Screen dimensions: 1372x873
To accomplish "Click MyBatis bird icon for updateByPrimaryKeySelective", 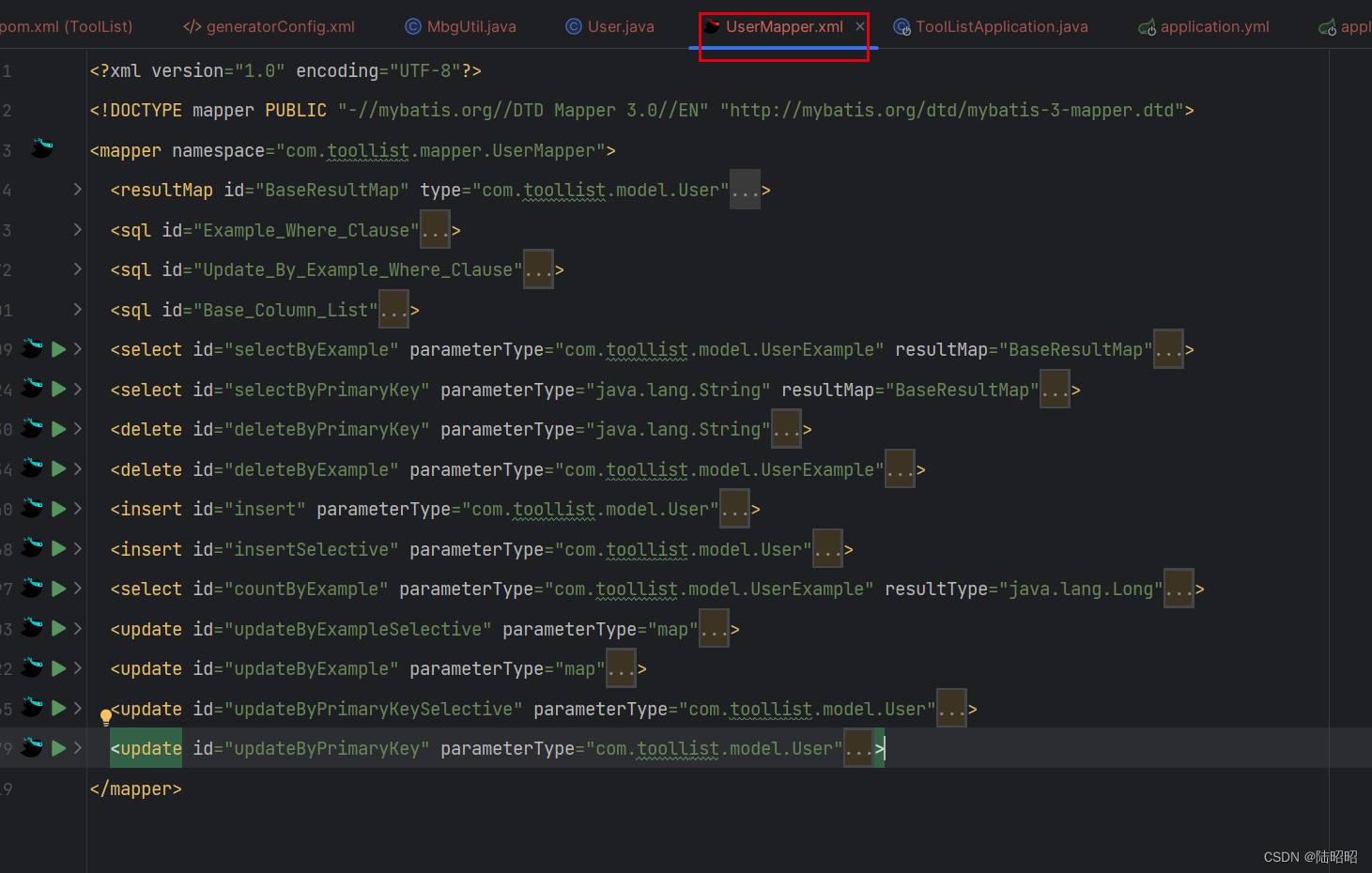I will (x=33, y=707).
